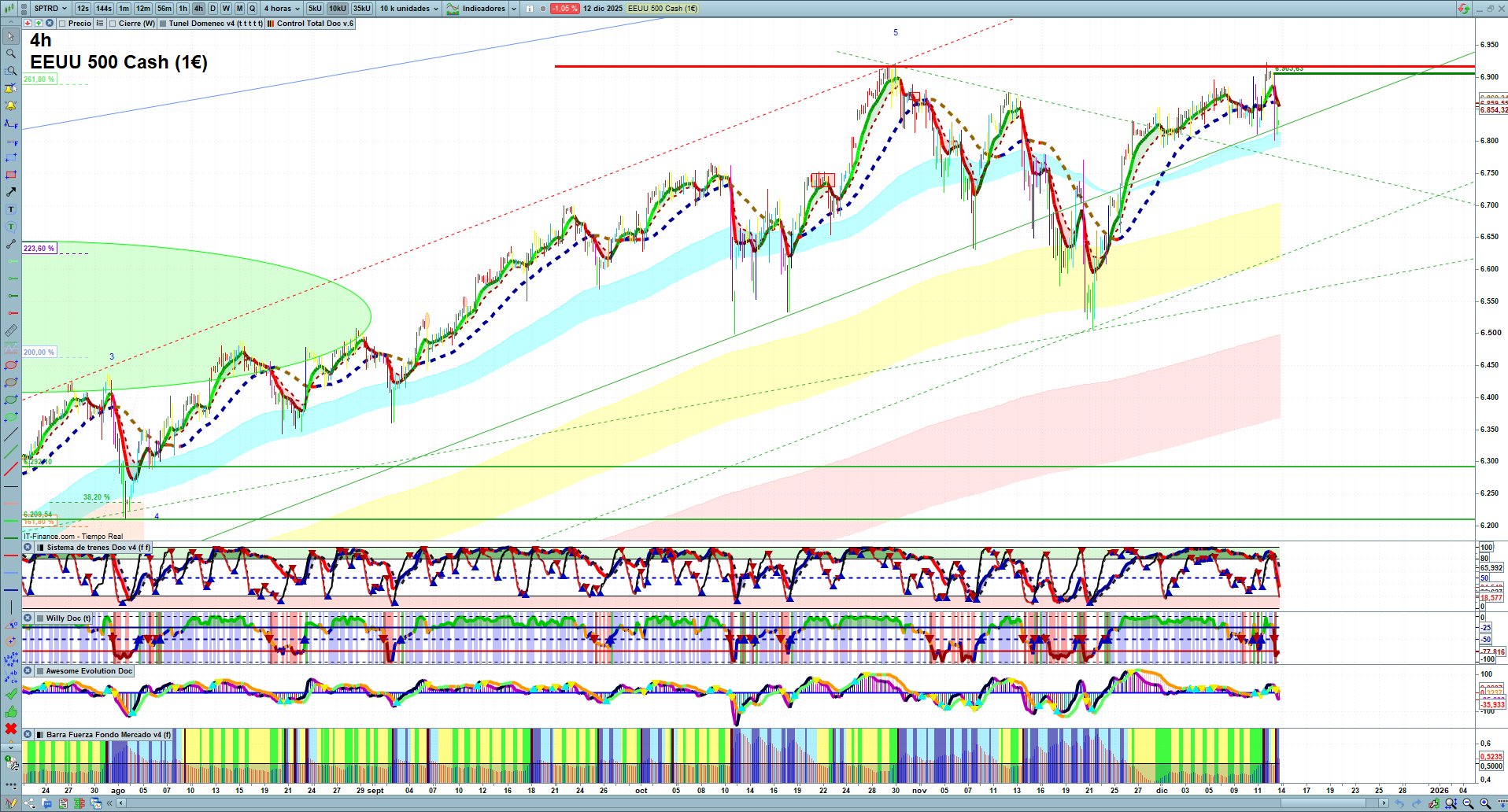This screenshot has width=1508, height=812.
Task: Open the 10 k unidades dropdown
Action: (x=409, y=9)
